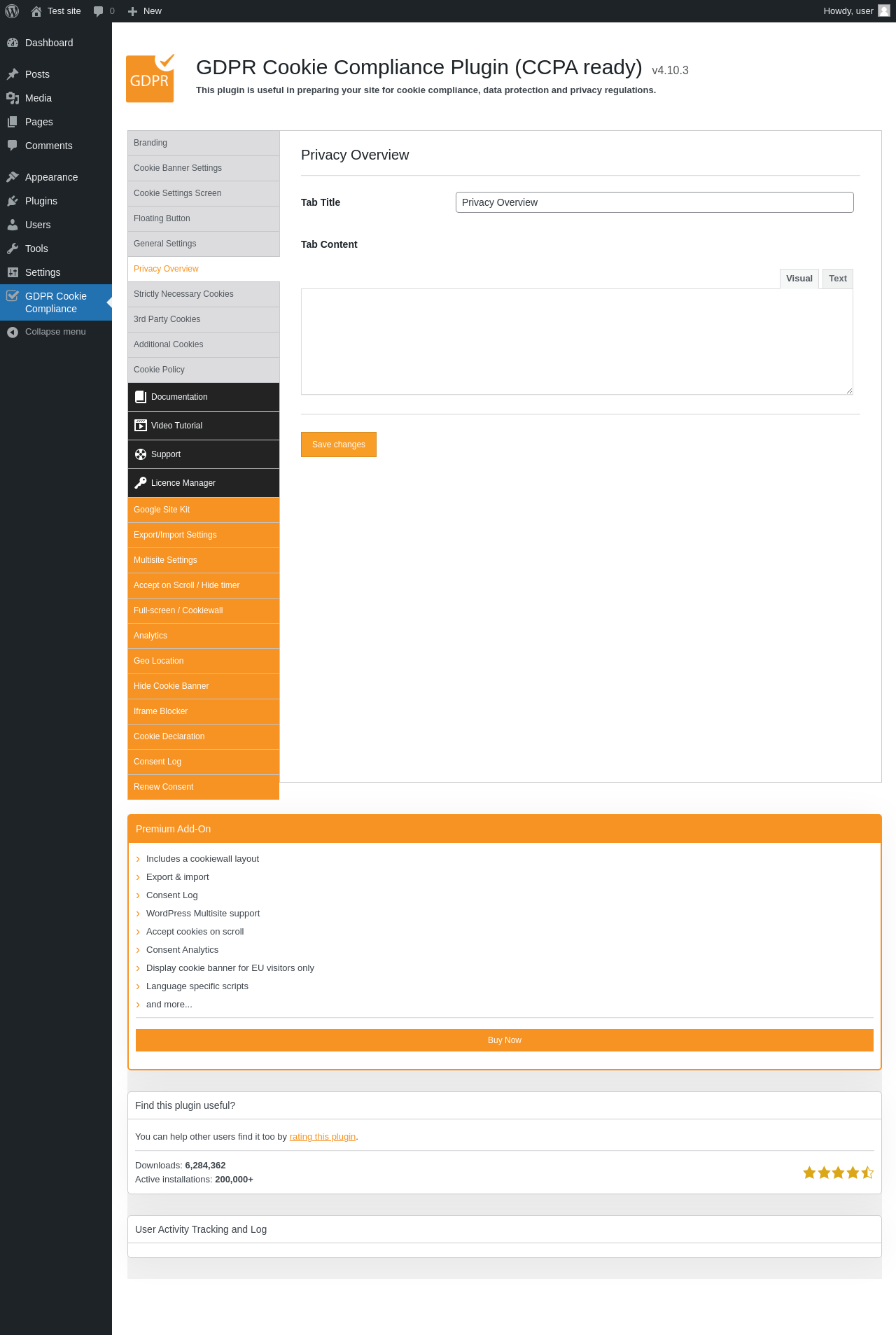896x1335 pixels.
Task: Open the Documentation book icon
Action: coord(141,397)
